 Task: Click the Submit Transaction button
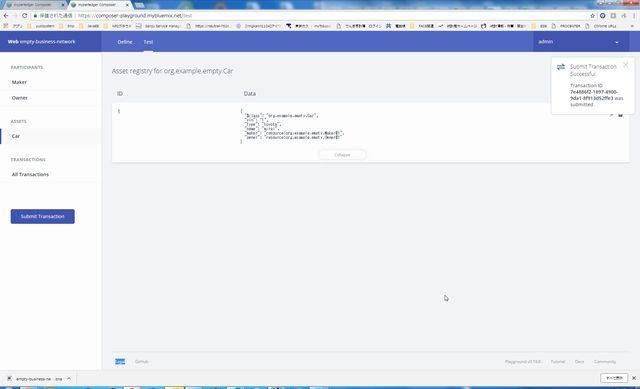(x=42, y=216)
